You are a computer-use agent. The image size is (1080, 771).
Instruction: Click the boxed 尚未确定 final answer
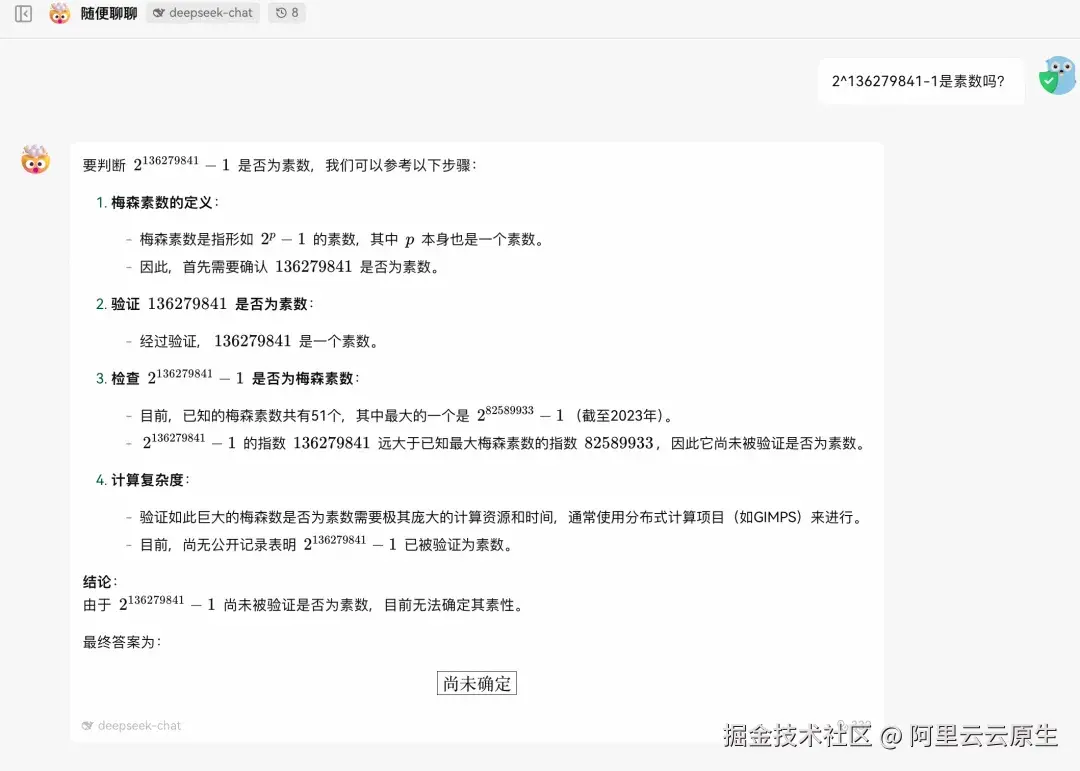pyautogui.click(x=477, y=683)
